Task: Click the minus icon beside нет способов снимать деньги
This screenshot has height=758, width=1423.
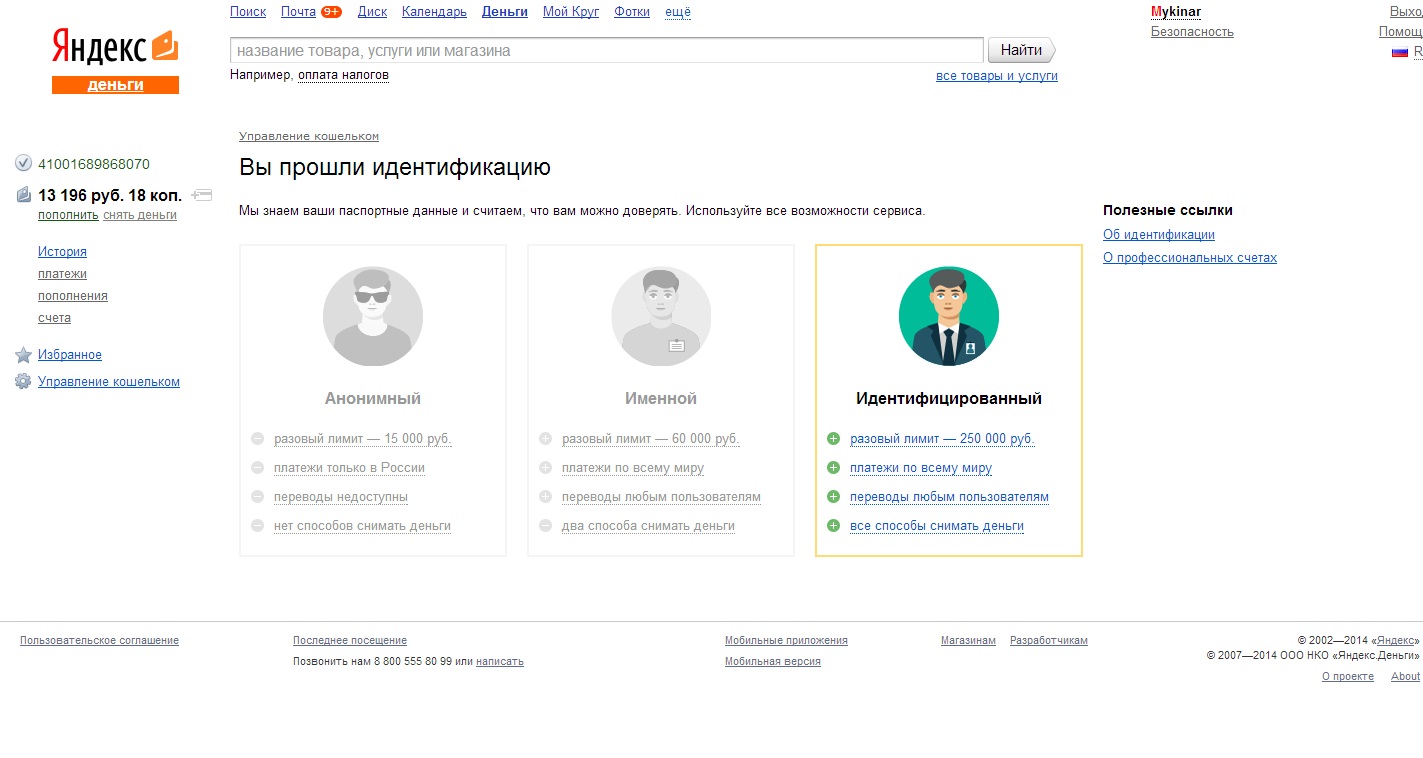Action: pos(257,526)
